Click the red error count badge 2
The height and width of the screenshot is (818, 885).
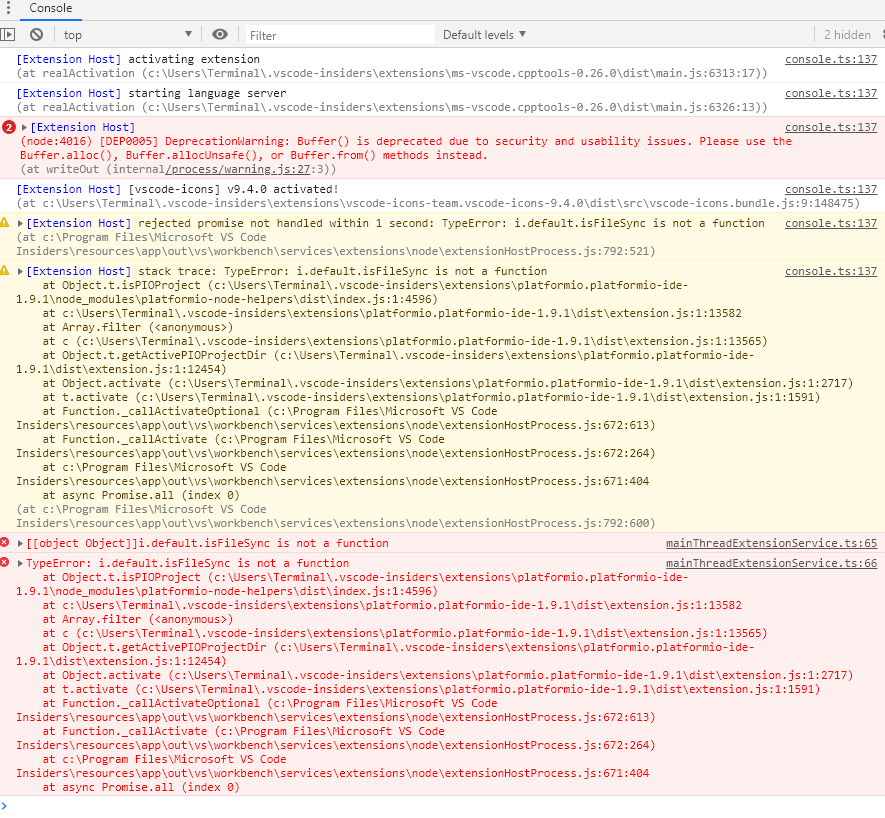8,127
